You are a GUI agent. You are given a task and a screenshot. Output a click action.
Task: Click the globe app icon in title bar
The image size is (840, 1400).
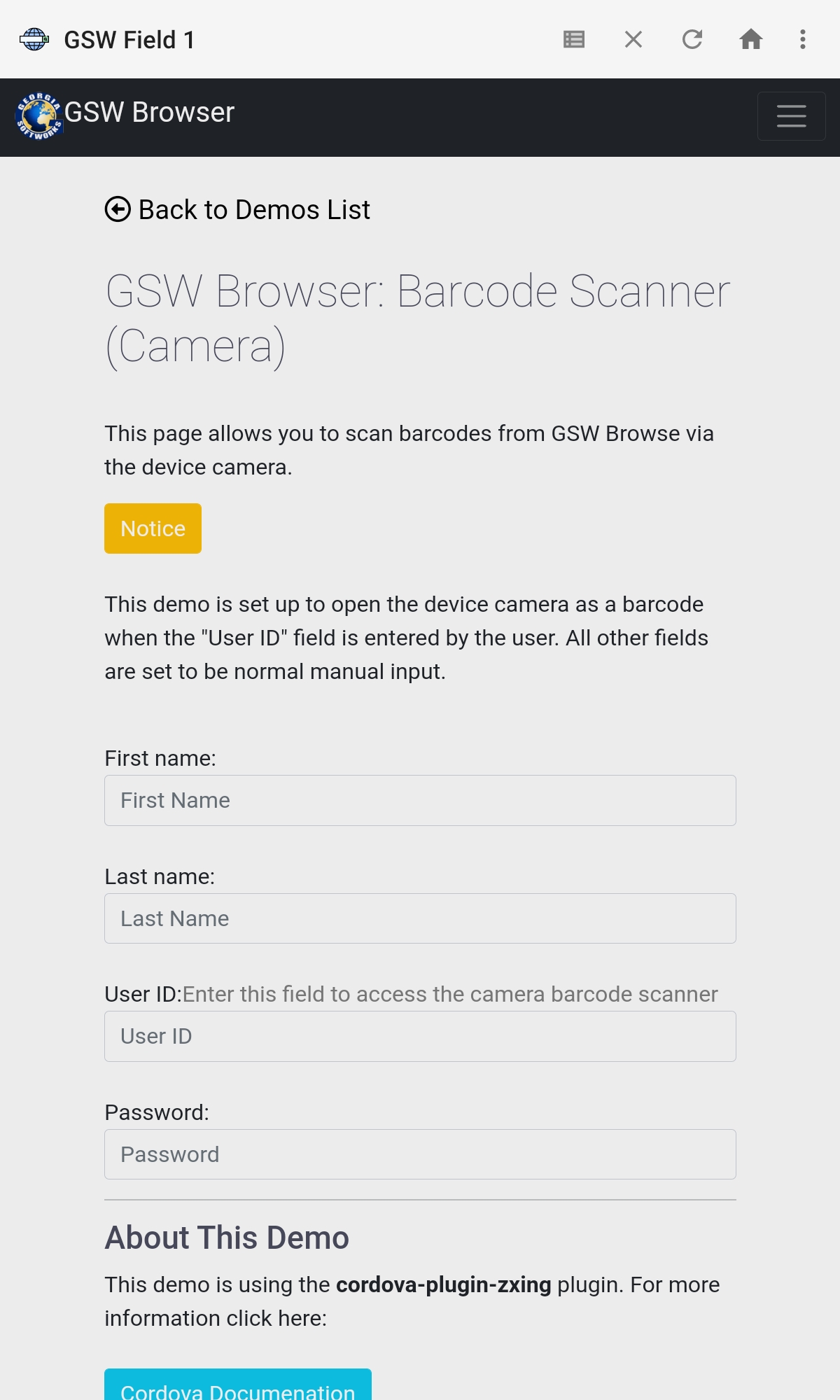[x=34, y=39]
